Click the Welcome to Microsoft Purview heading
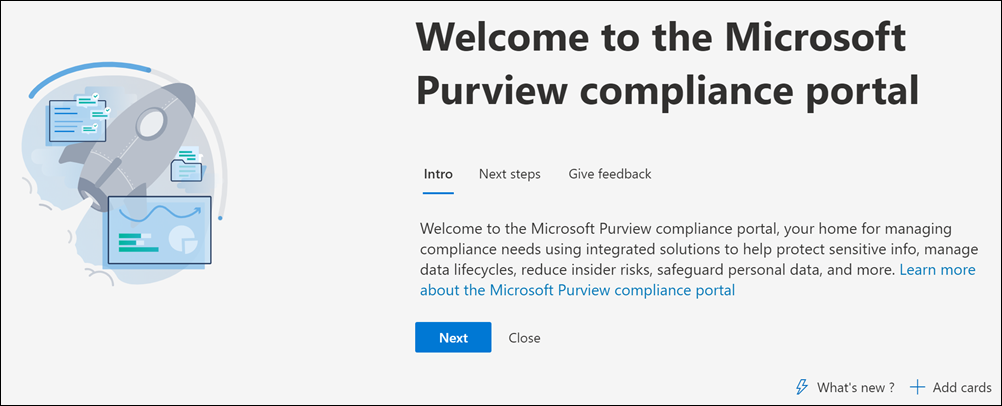This screenshot has height=406, width=1002. (667, 65)
